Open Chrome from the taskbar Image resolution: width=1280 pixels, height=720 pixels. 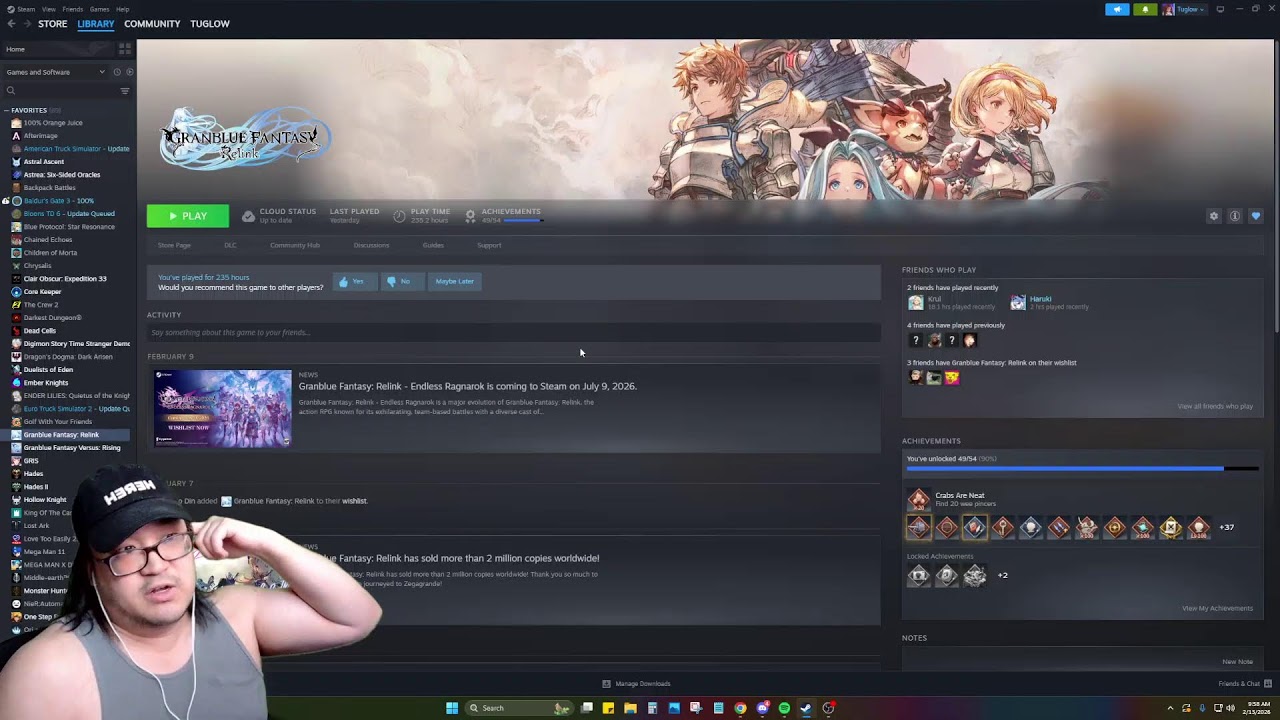pos(740,708)
